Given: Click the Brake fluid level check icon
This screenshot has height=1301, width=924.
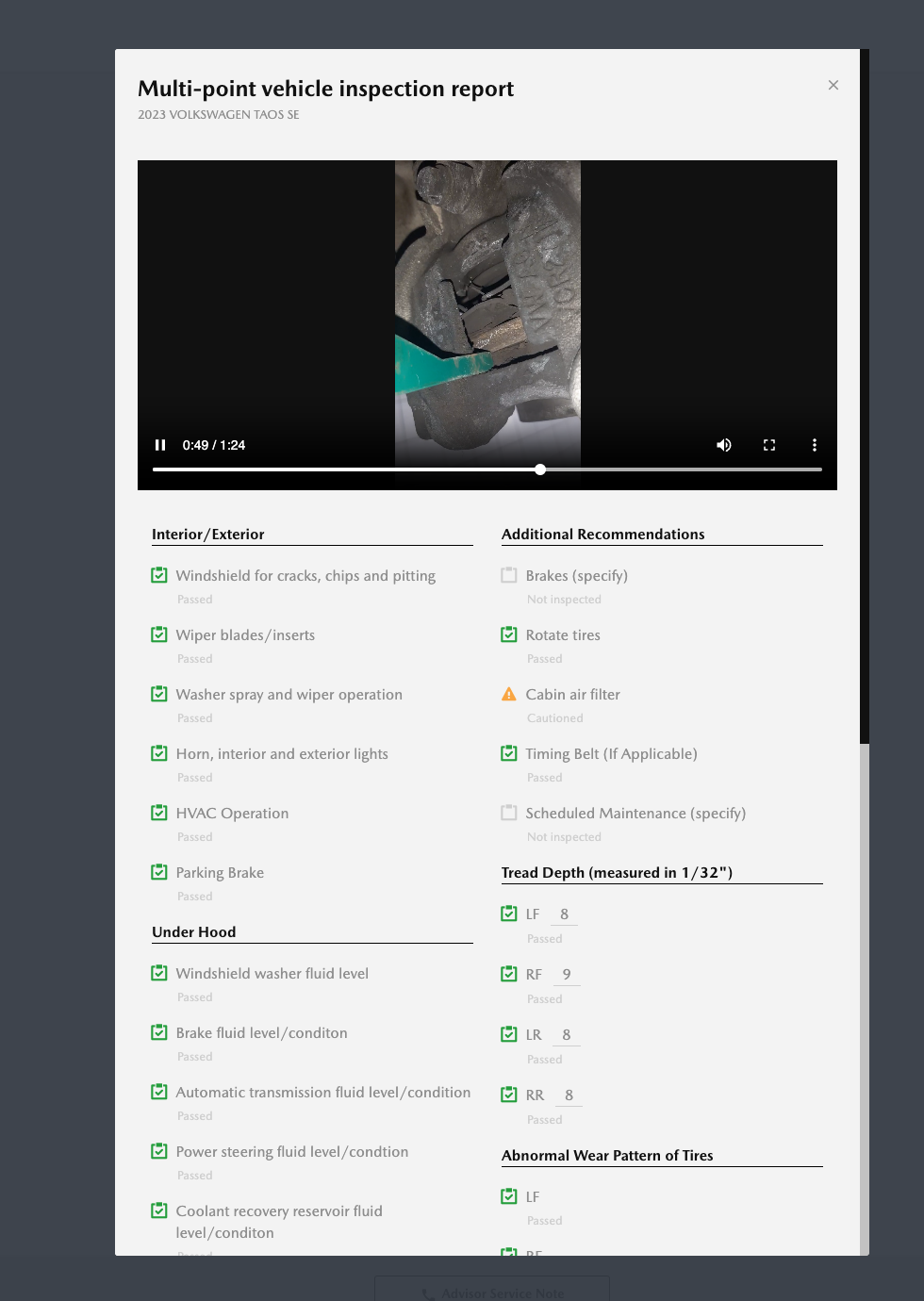Looking at the screenshot, I should (x=159, y=1032).
